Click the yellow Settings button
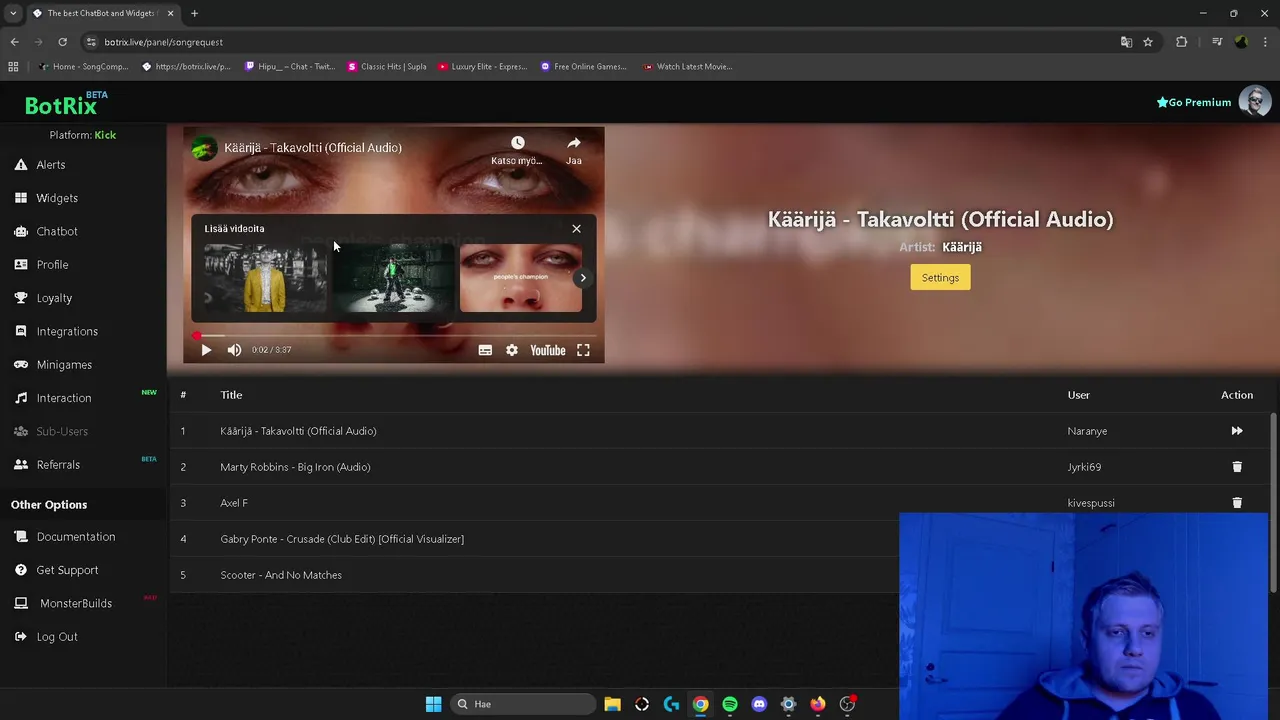Screen dimensions: 1280x720 coord(940,278)
